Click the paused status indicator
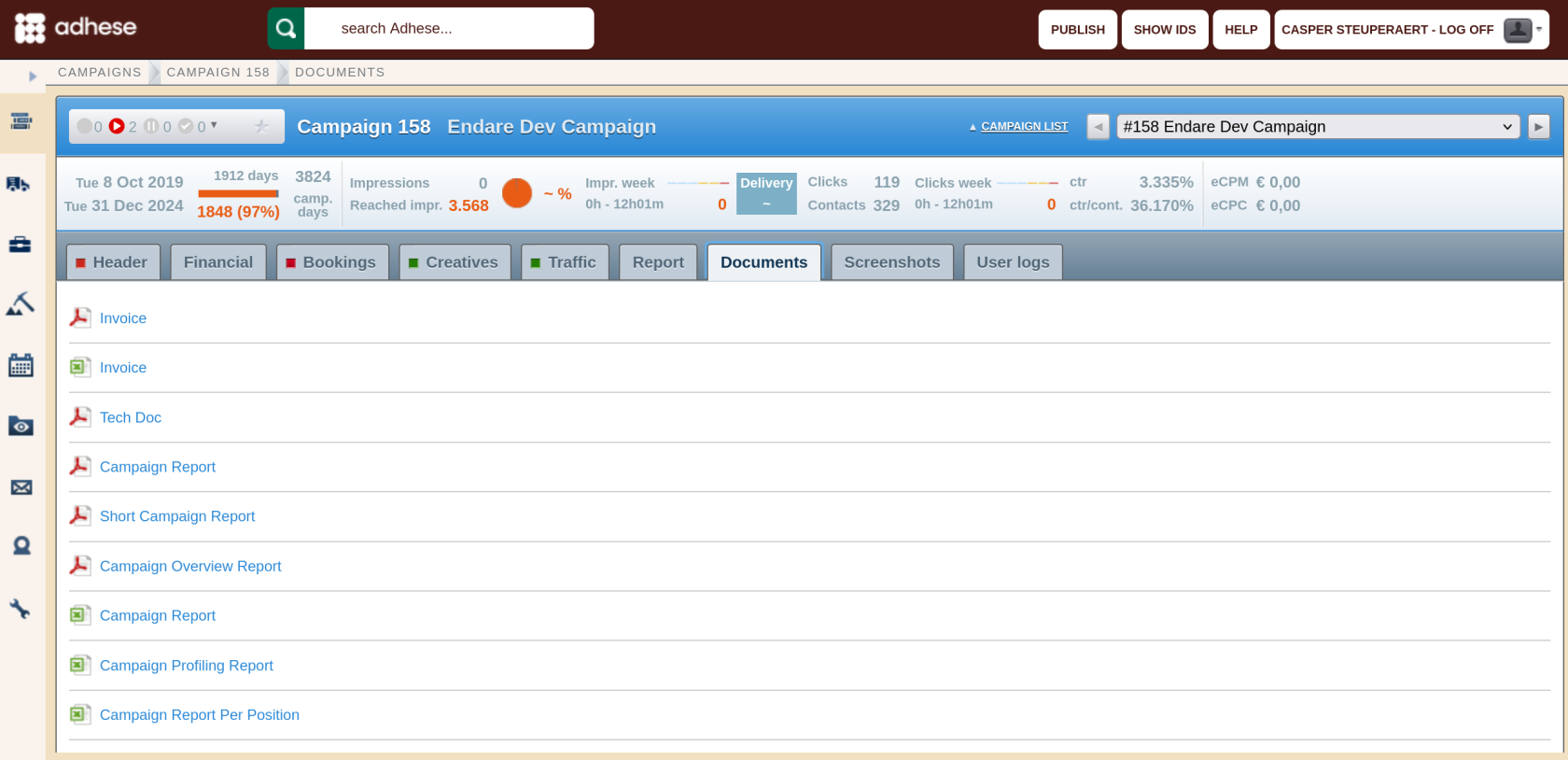This screenshot has height=760, width=1568. (x=150, y=126)
